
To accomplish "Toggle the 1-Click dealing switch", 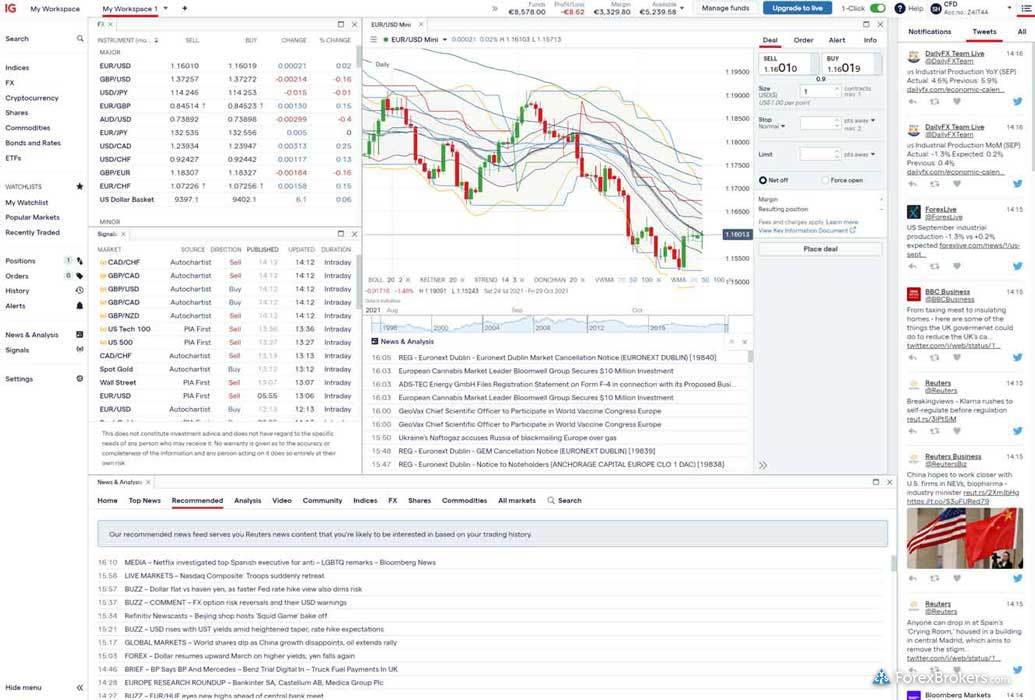I will pyautogui.click(x=877, y=8).
